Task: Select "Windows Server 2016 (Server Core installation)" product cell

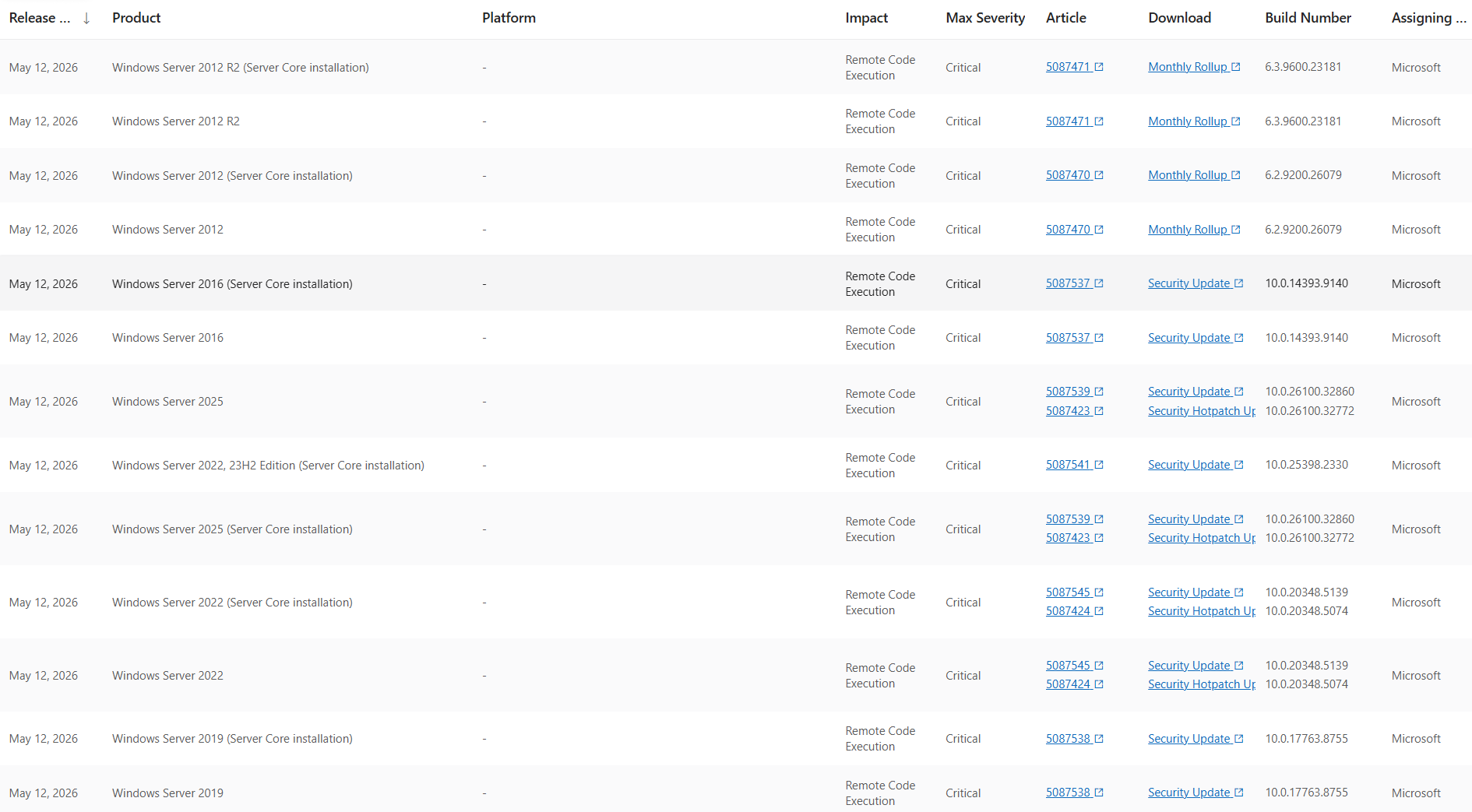Action: point(232,284)
